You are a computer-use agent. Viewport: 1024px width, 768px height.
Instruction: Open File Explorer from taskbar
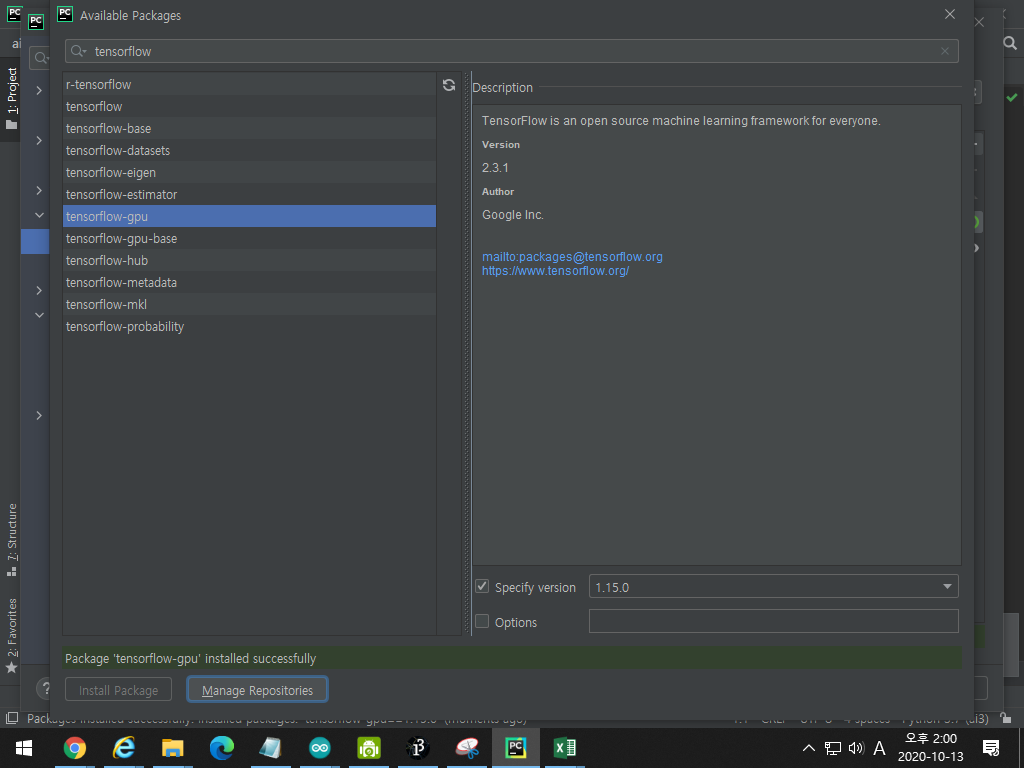click(172, 748)
